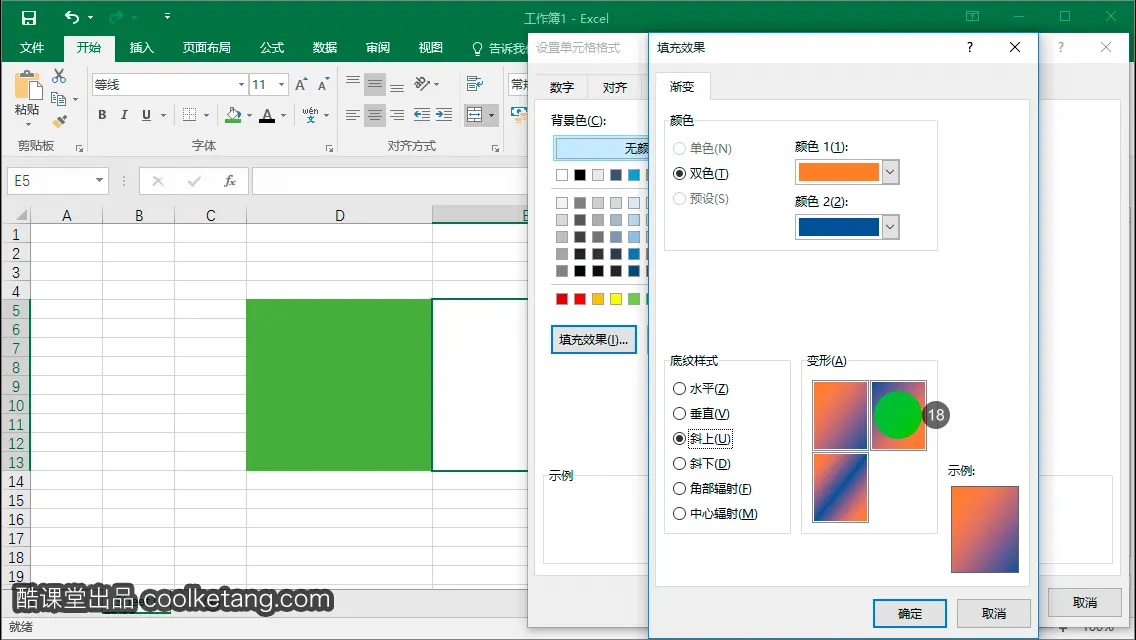Click the Align Left icon

click(353, 115)
